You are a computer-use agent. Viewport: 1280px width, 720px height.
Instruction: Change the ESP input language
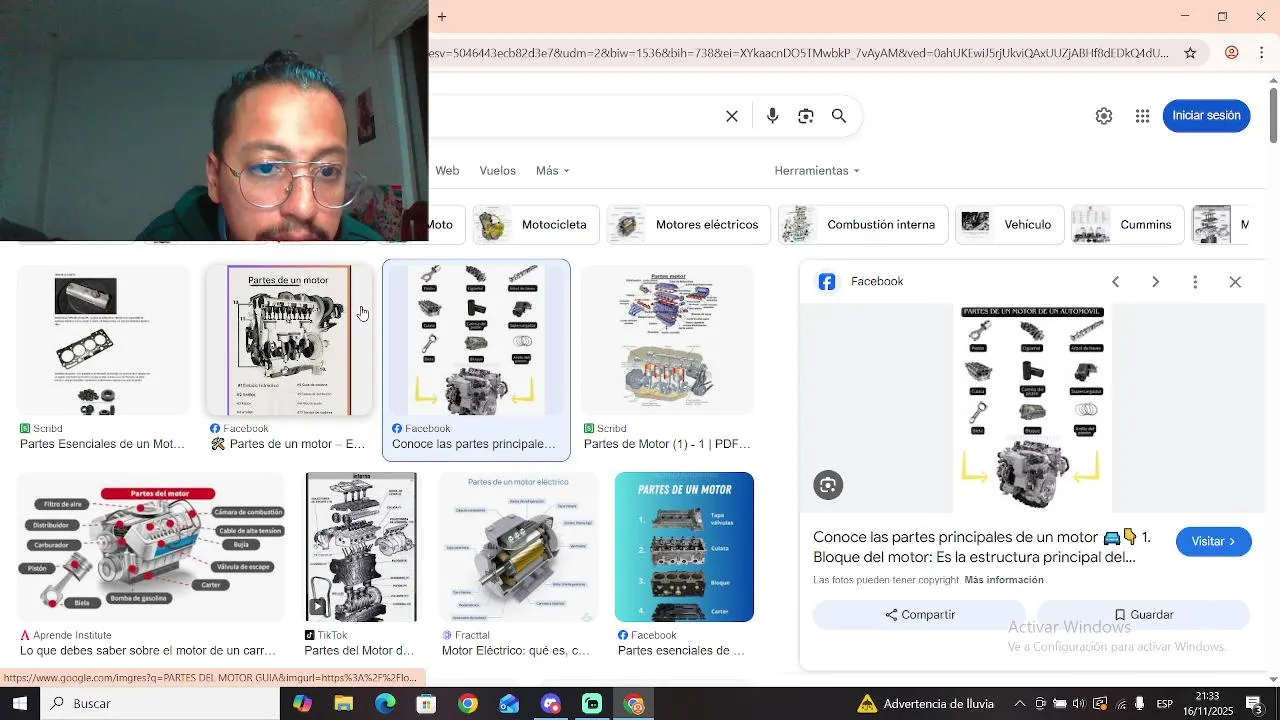[1165, 704]
